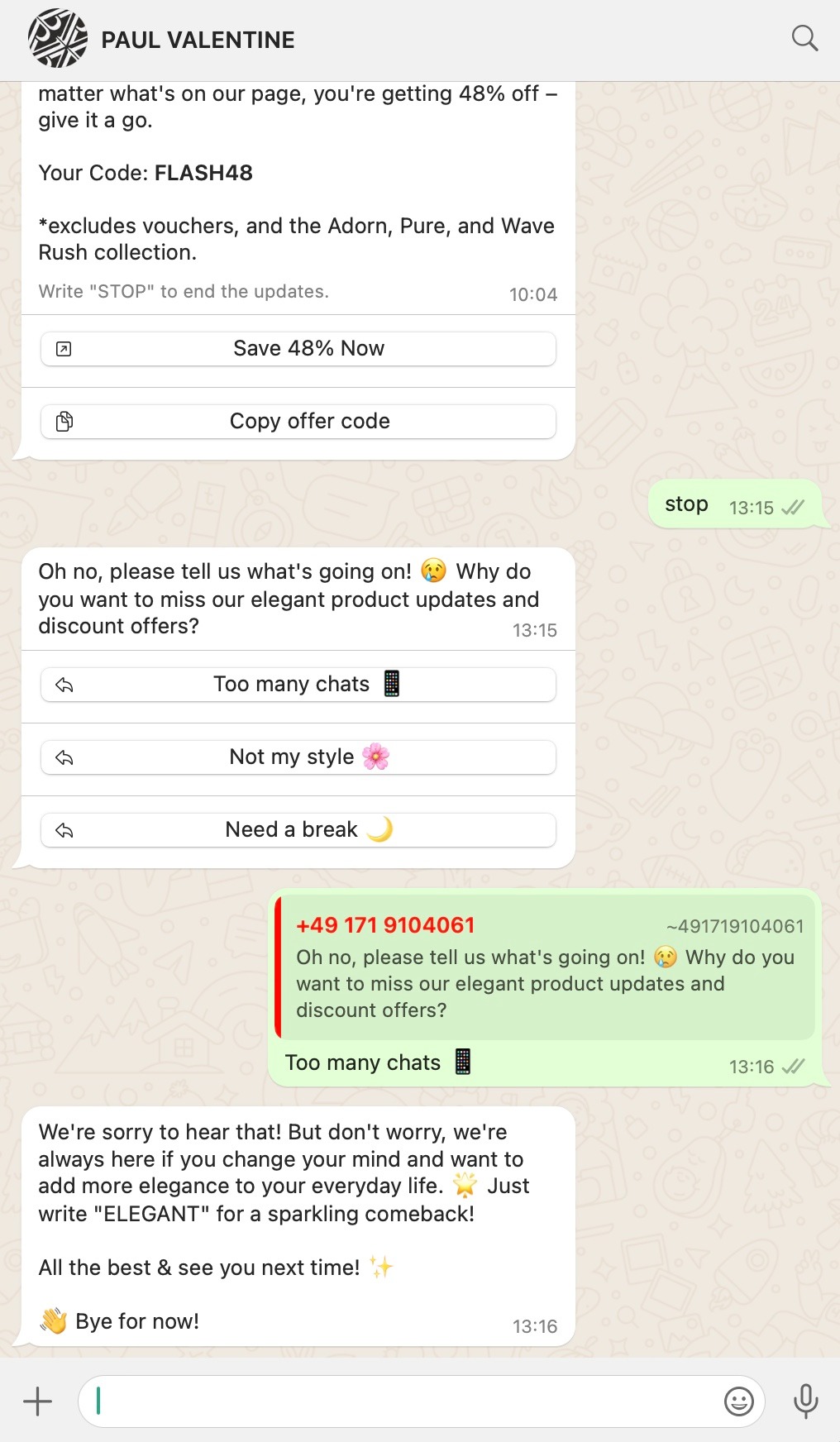This screenshot has height=1442, width=840.
Task: Start voice message with the microphone
Action: tap(806, 1401)
